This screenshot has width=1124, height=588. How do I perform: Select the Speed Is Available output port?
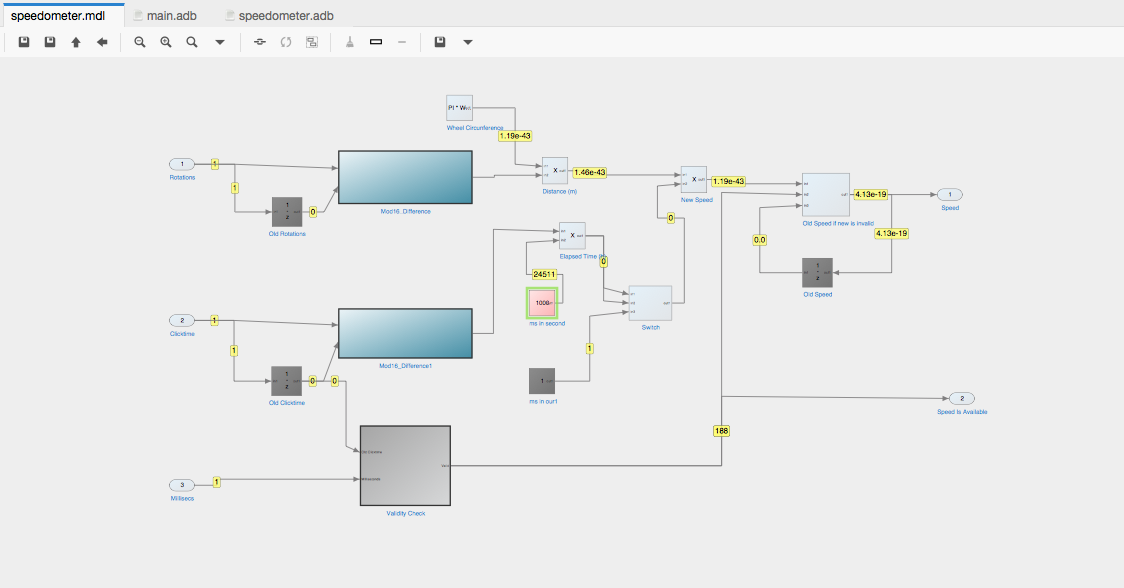(x=962, y=399)
